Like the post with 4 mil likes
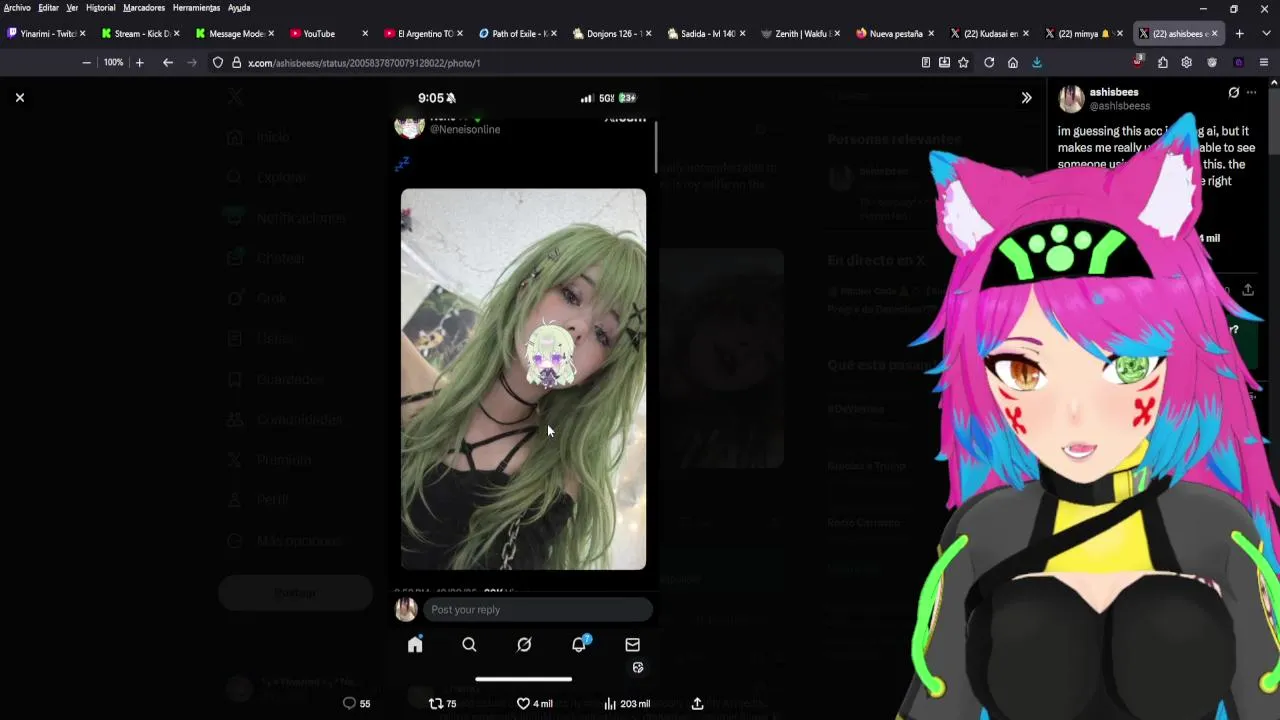The width and height of the screenshot is (1280, 720). click(534, 703)
